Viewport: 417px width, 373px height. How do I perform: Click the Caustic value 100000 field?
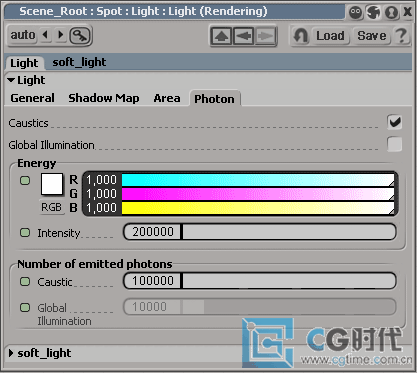pyautogui.click(x=153, y=281)
